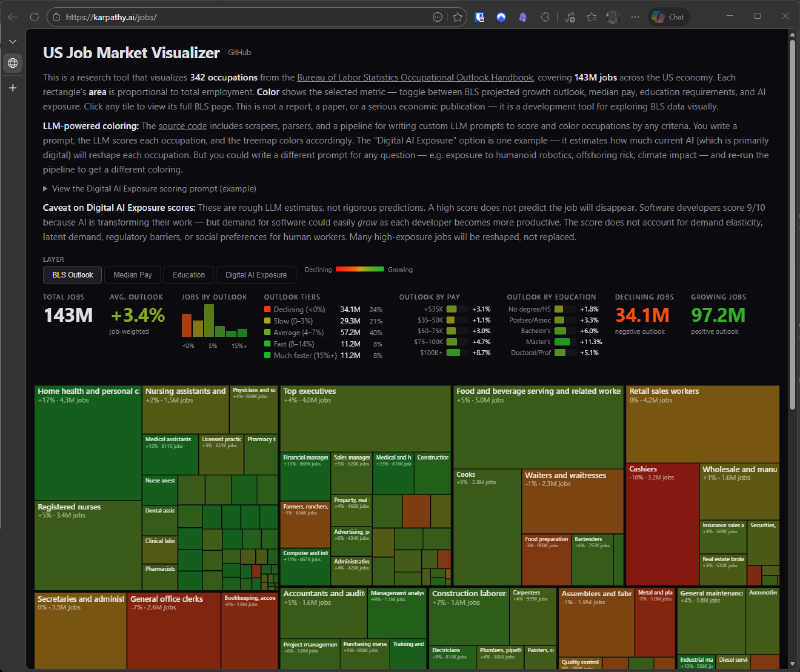800x672 pixels.
Task: Open the Bureau of Labor Statistics Handbook link
Action: 426,77
